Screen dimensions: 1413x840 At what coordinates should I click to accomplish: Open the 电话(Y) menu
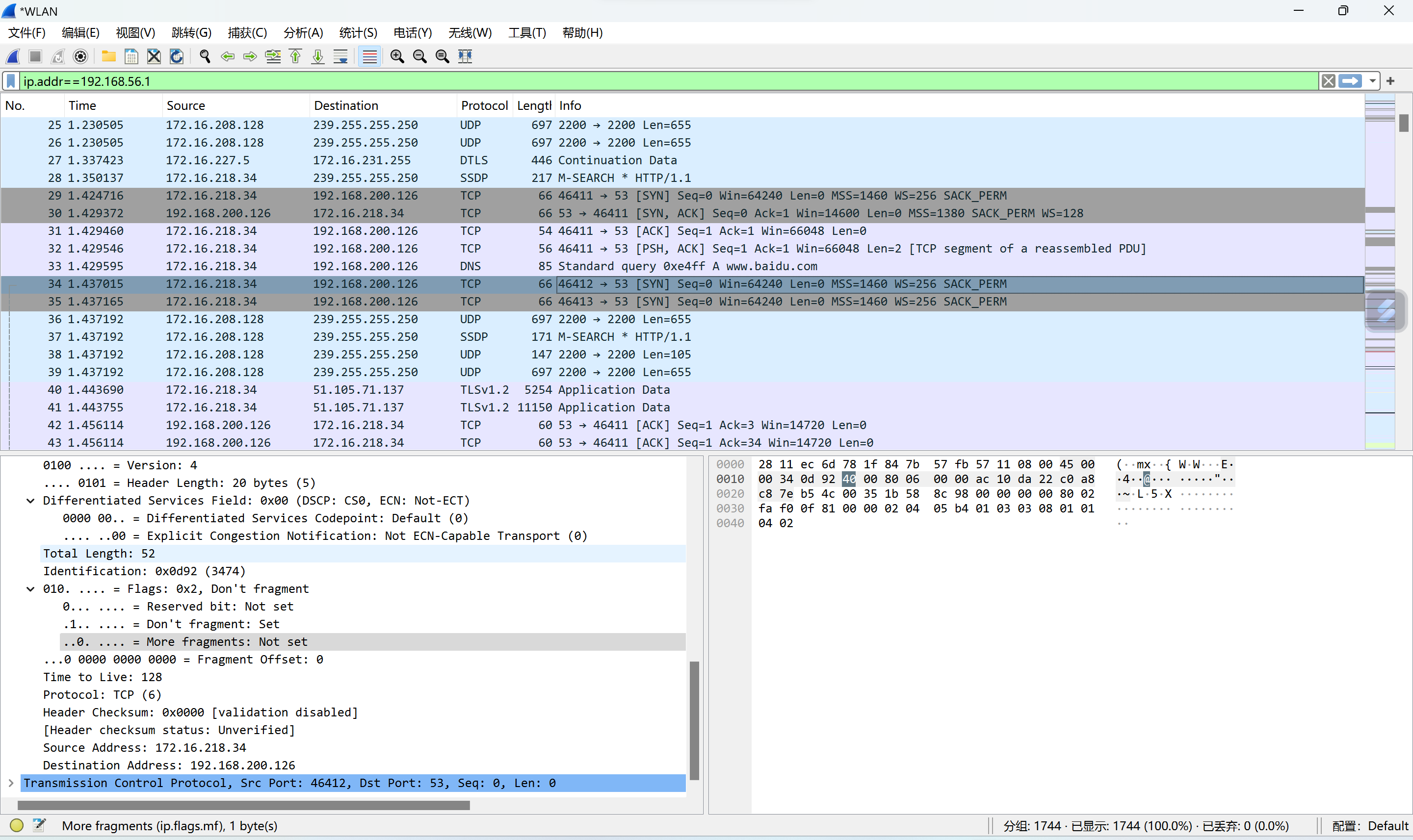(x=412, y=33)
